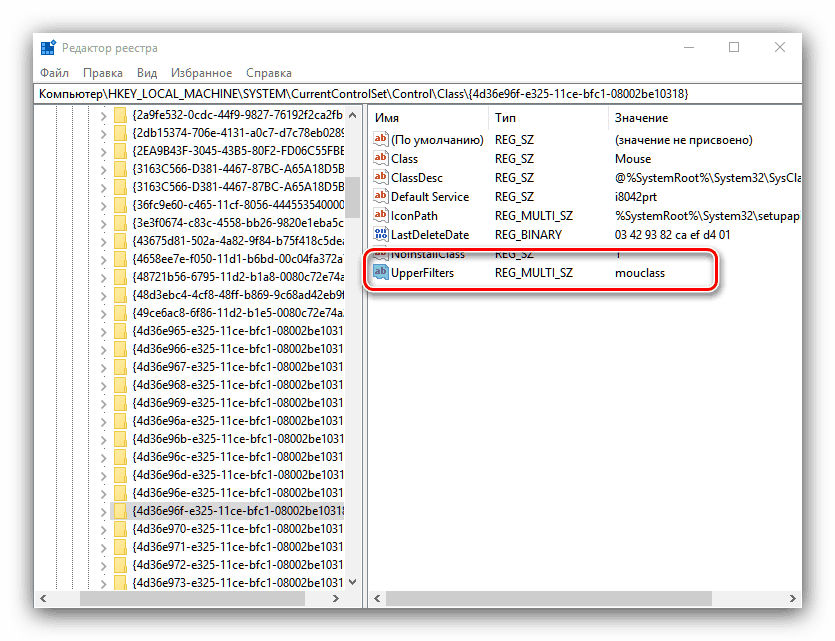This screenshot has height=641, width=835.
Task: Click the folder icon of key {48721b56-6795-11d2
Action: click(121, 277)
